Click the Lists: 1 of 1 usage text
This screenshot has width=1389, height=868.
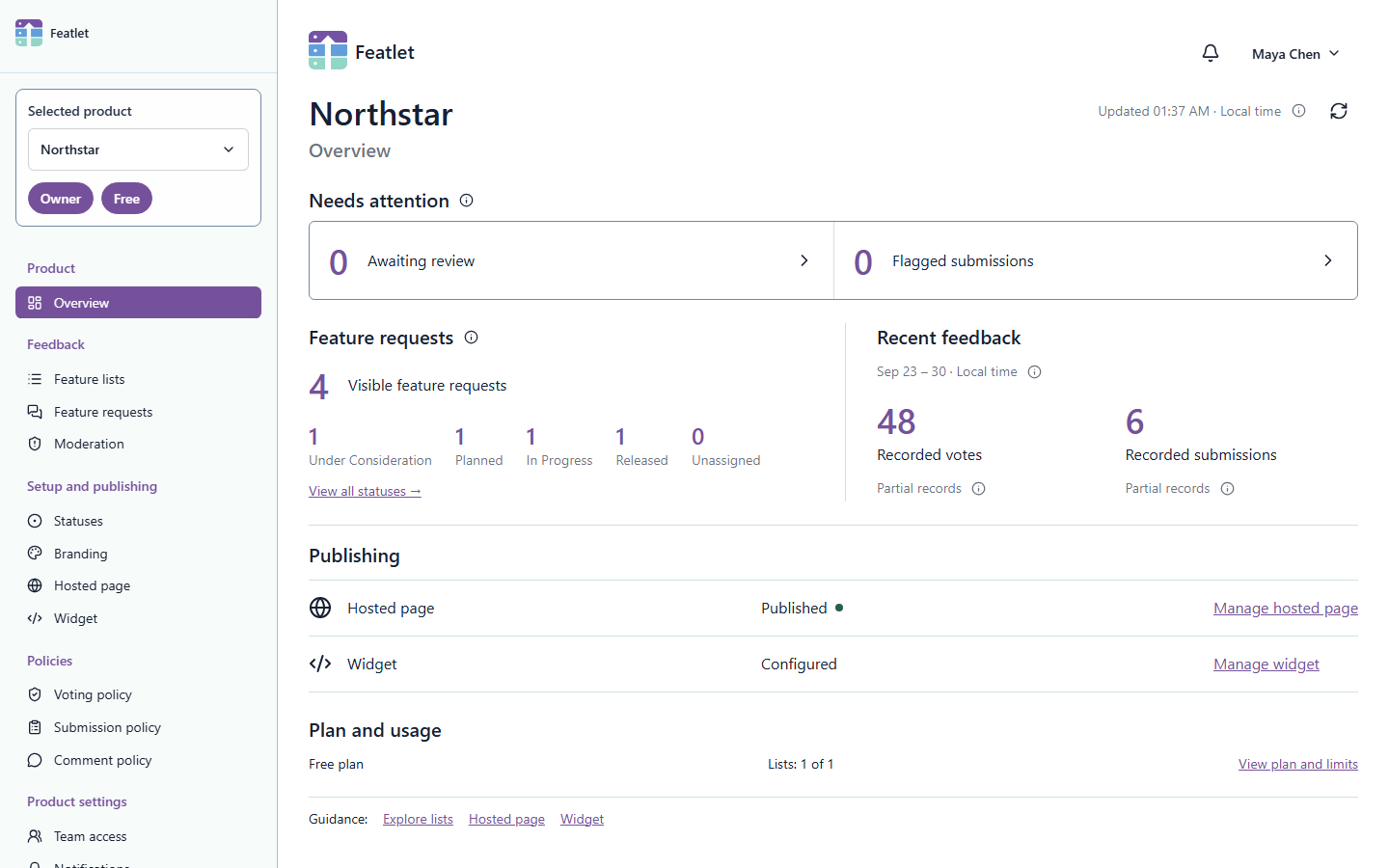click(x=801, y=764)
